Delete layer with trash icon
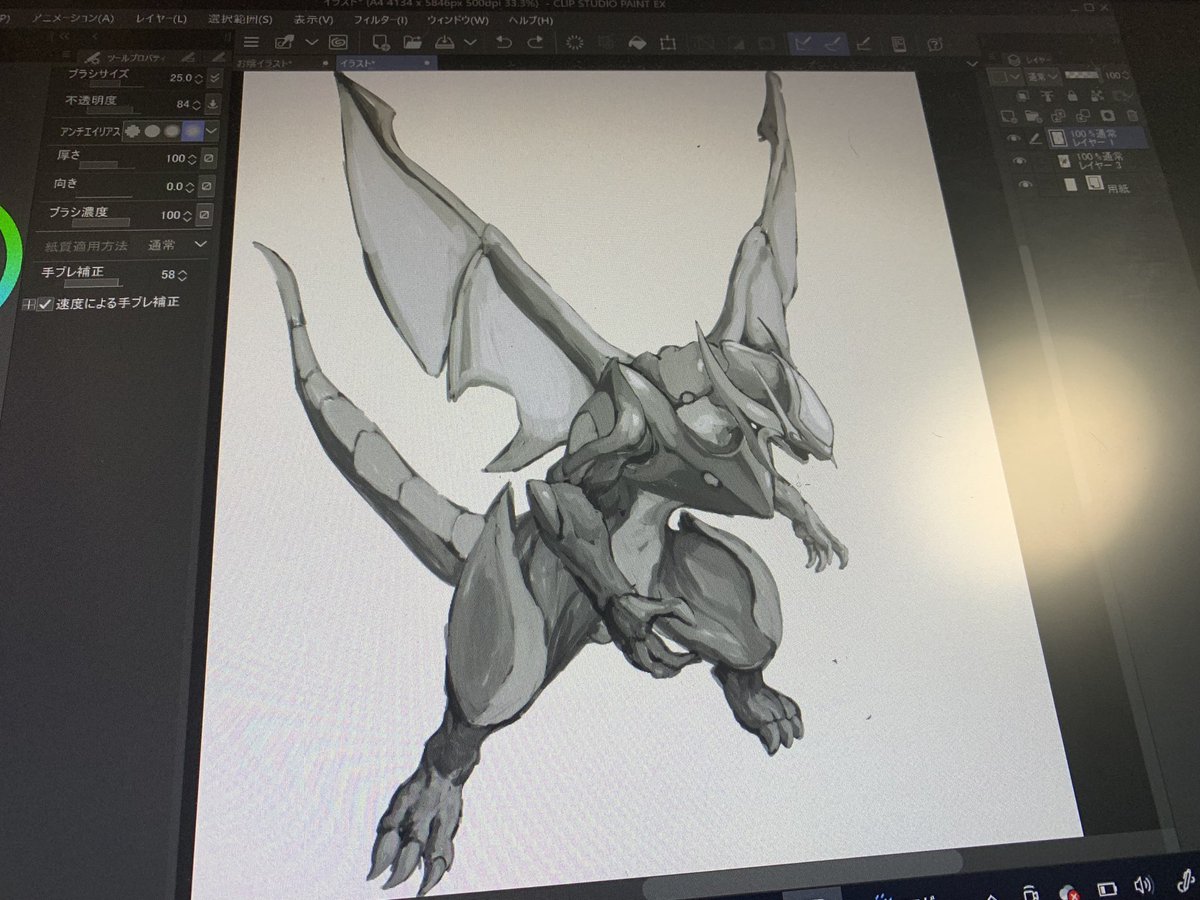Screen dimensions: 1200x900 pyautogui.click(x=1132, y=115)
